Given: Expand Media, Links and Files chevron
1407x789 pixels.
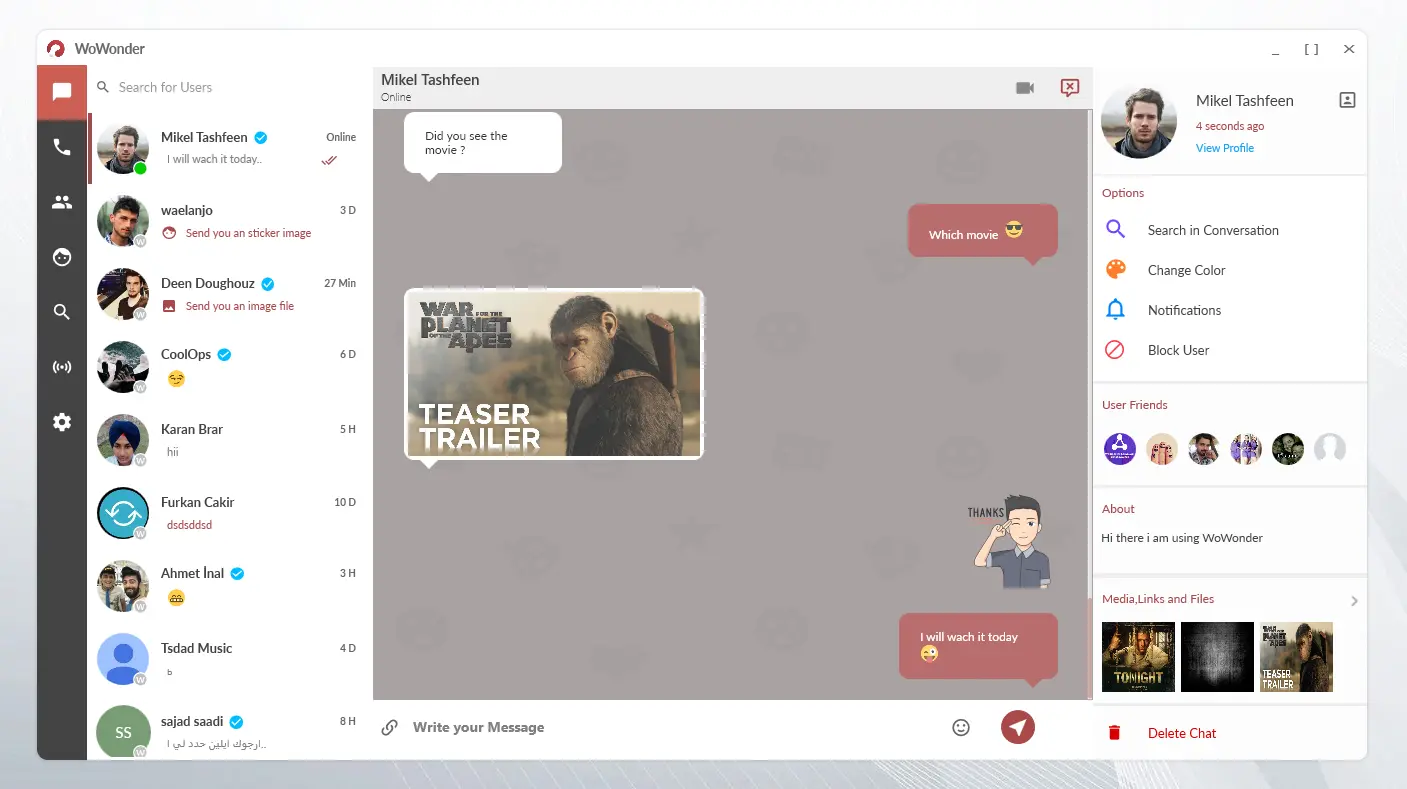Looking at the screenshot, I should pyautogui.click(x=1354, y=601).
